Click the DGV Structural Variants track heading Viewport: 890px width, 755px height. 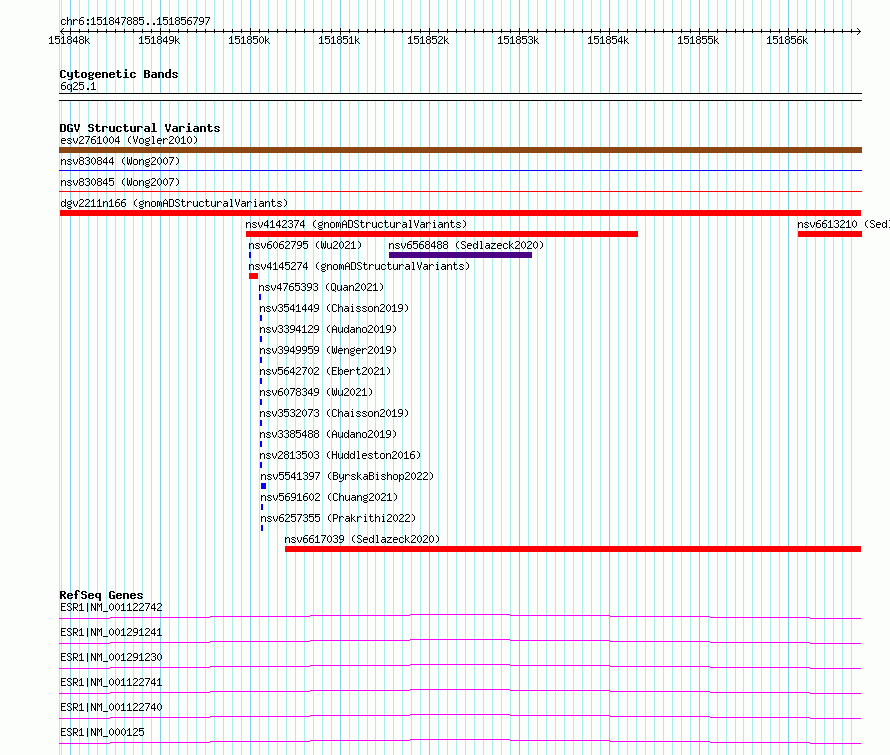(140, 128)
